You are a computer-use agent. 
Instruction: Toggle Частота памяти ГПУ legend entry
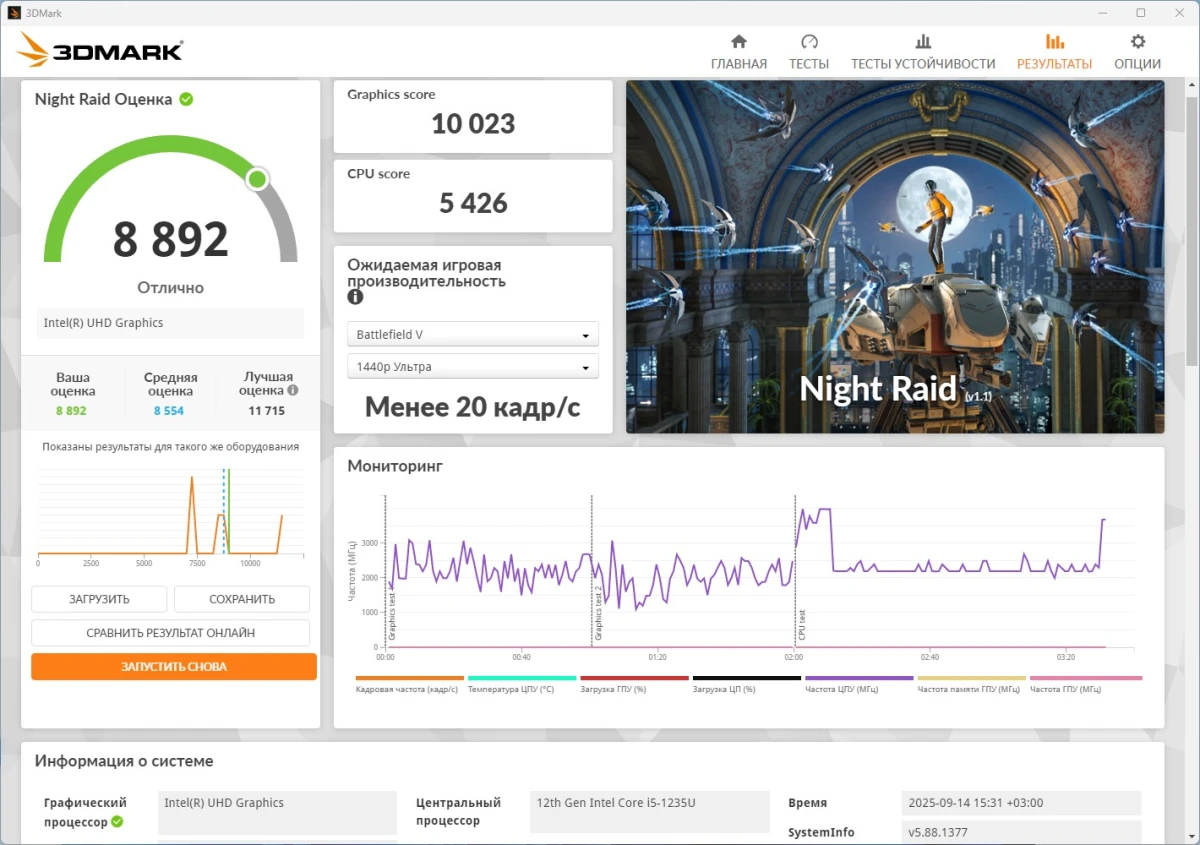click(971, 684)
